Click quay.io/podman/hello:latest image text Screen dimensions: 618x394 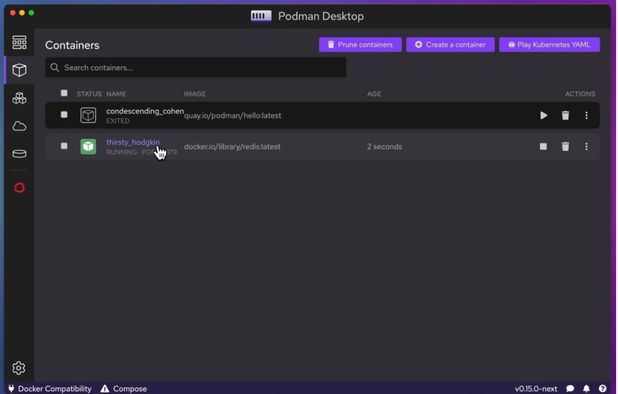[x=233, y=115]
